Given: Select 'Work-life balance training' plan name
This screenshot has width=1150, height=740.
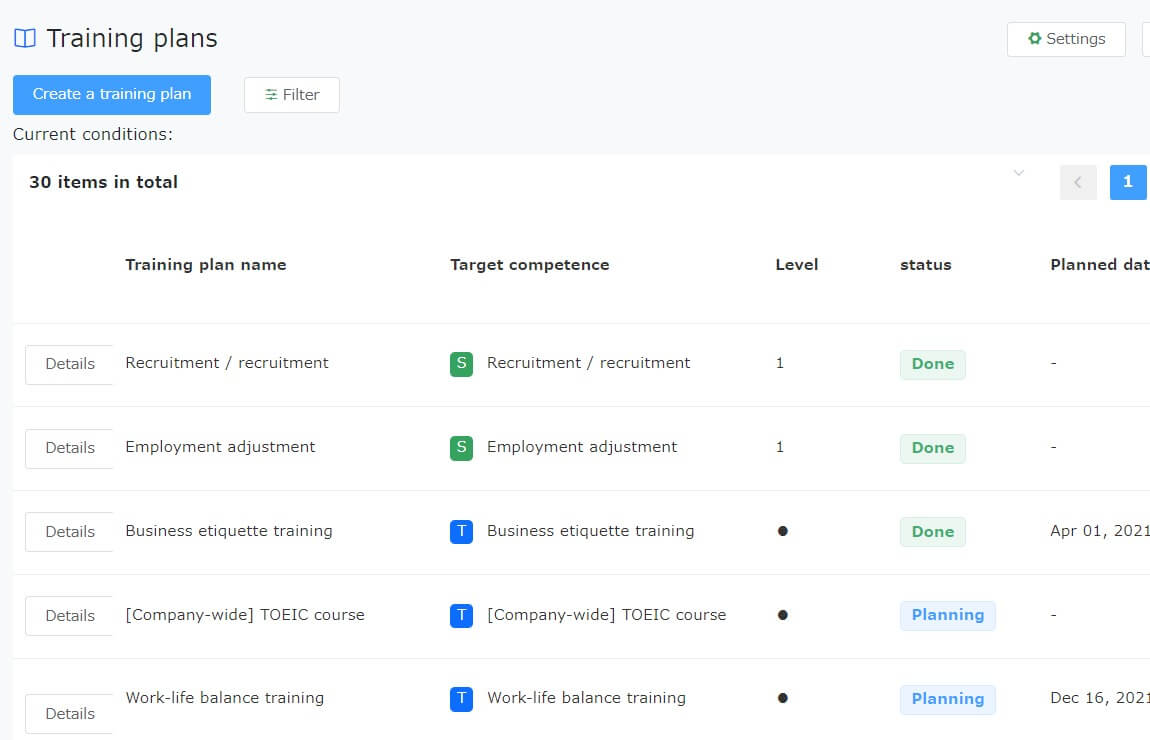Looking at the screenshot, I should pos(224,698).
